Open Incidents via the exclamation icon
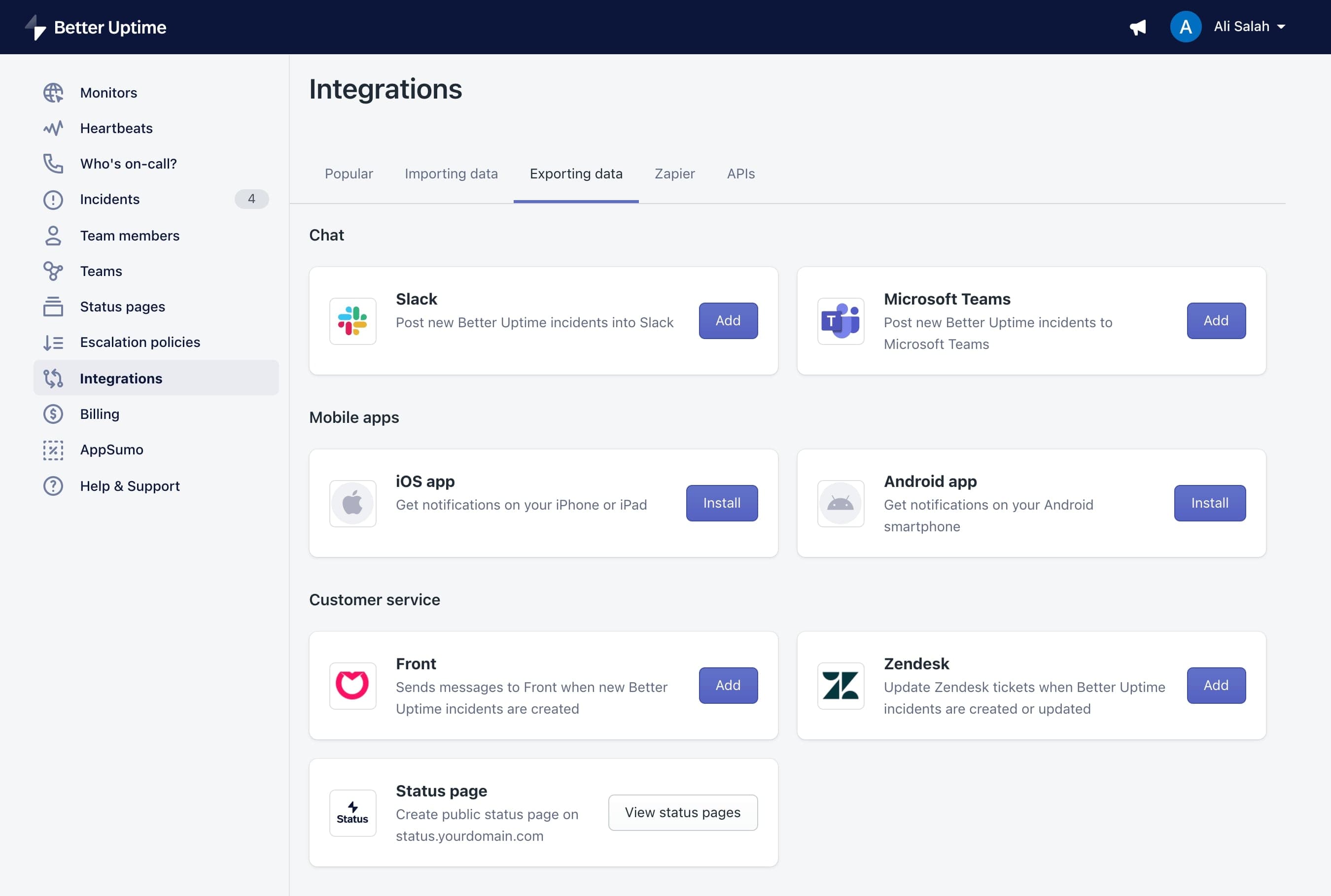Viewport: 1331px width, 896px height. [53, 200]
